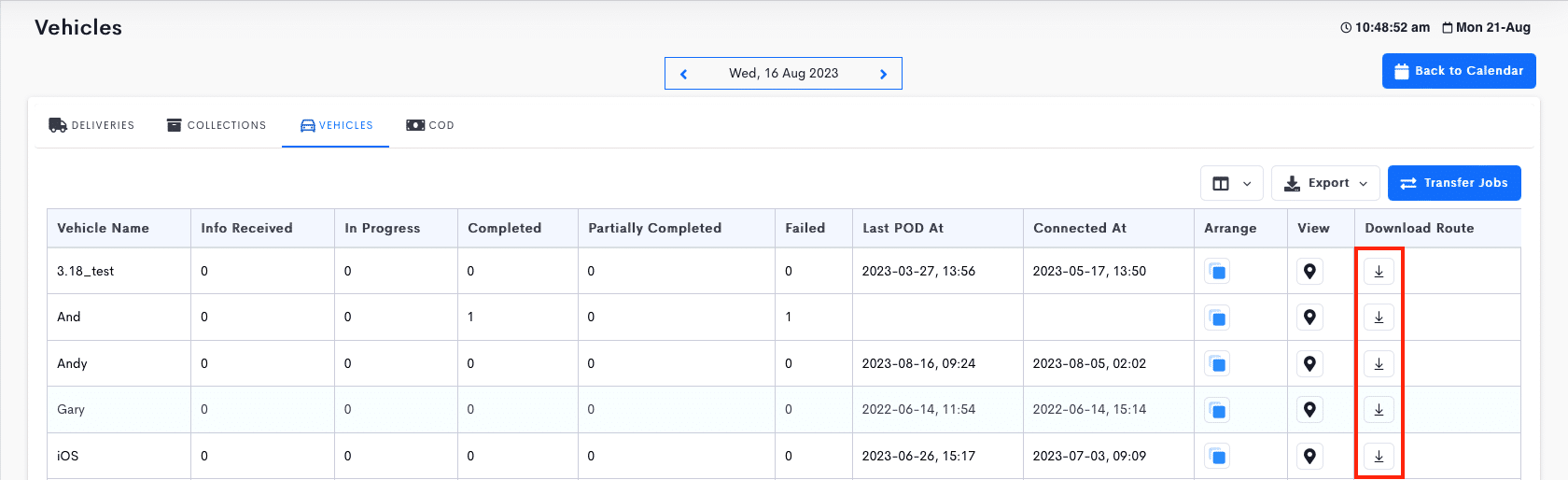Click the Last POD At column header

903,228
